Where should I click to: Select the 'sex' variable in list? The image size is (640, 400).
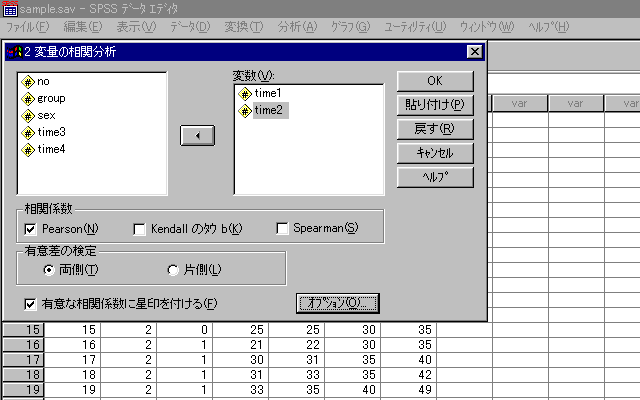coord(46,116)
